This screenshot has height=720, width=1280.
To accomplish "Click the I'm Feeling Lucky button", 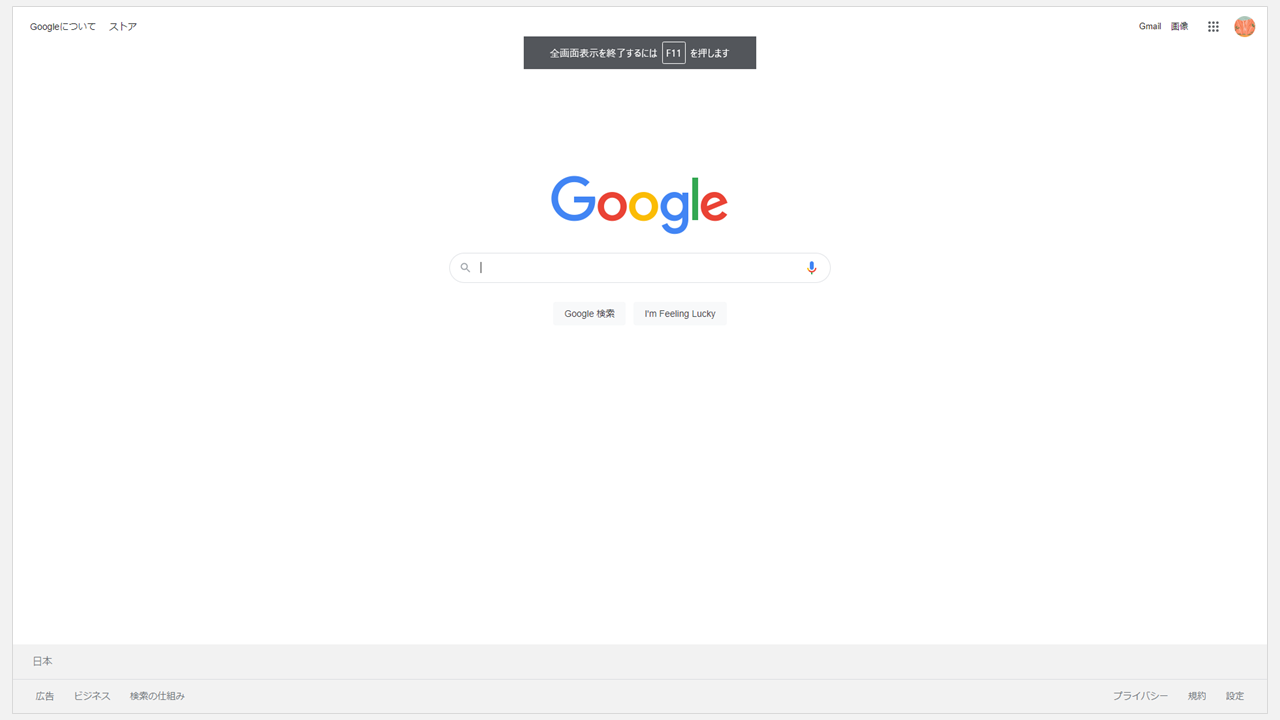I will point(680,314).
